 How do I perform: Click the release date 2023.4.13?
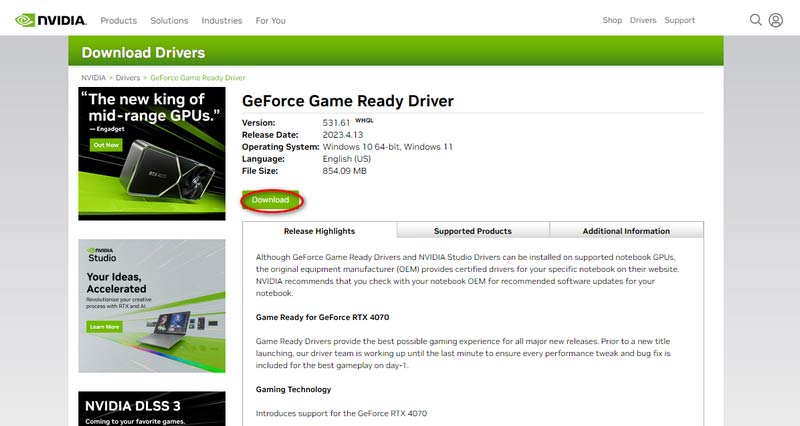(x=343, y=135)
